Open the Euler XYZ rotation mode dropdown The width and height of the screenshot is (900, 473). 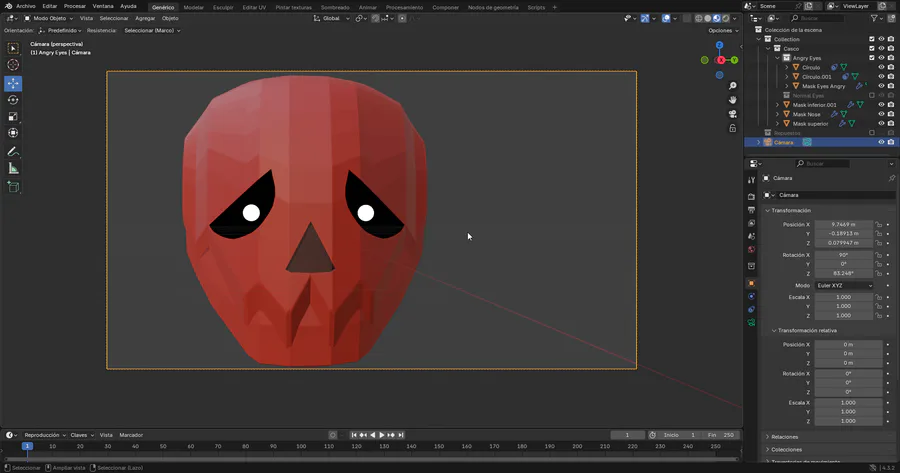844,285
